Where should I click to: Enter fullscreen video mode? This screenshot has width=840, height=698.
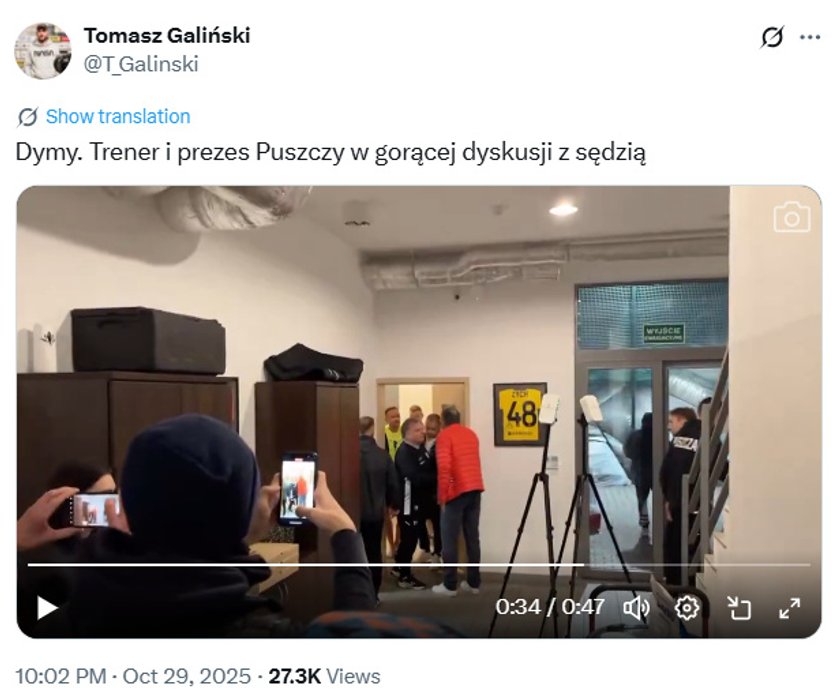click(x=790, y=608)
